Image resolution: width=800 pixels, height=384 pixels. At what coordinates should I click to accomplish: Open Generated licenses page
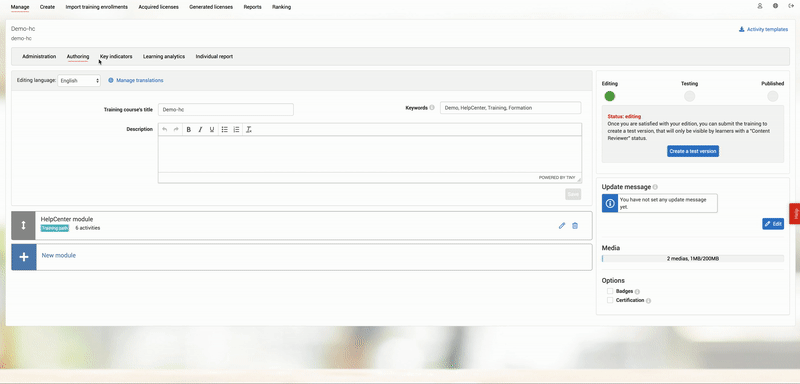click(211, 7)
